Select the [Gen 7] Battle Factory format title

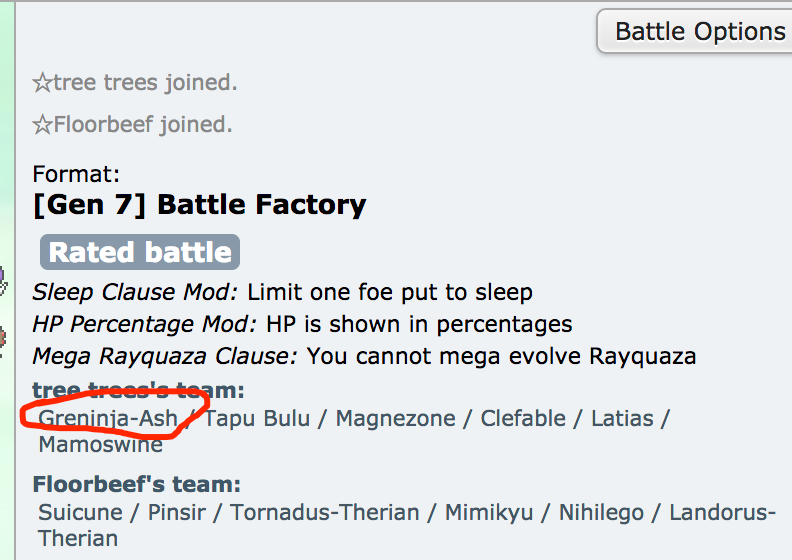tap(200, 205)
